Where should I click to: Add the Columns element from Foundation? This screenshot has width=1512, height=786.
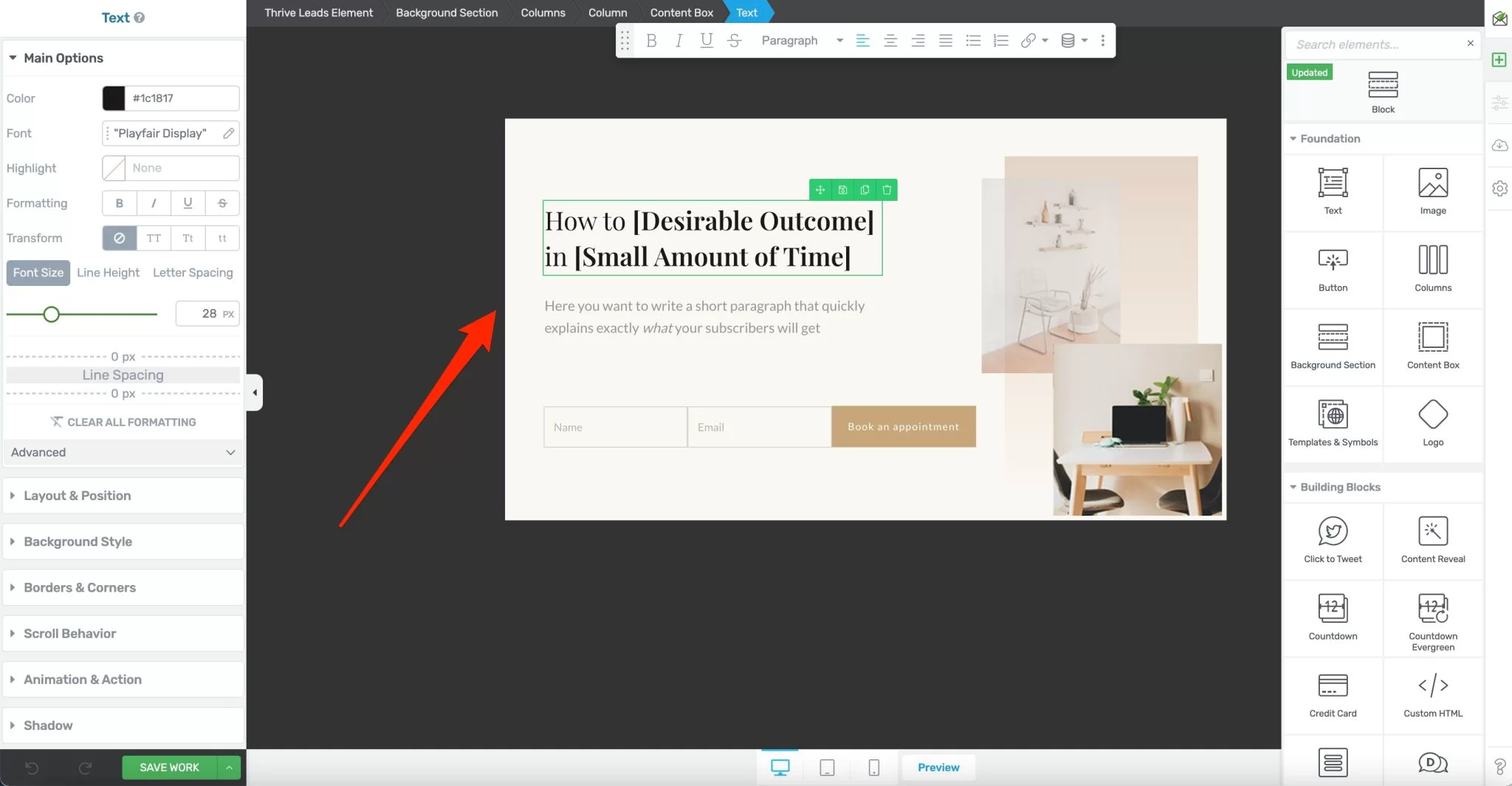1432,269
